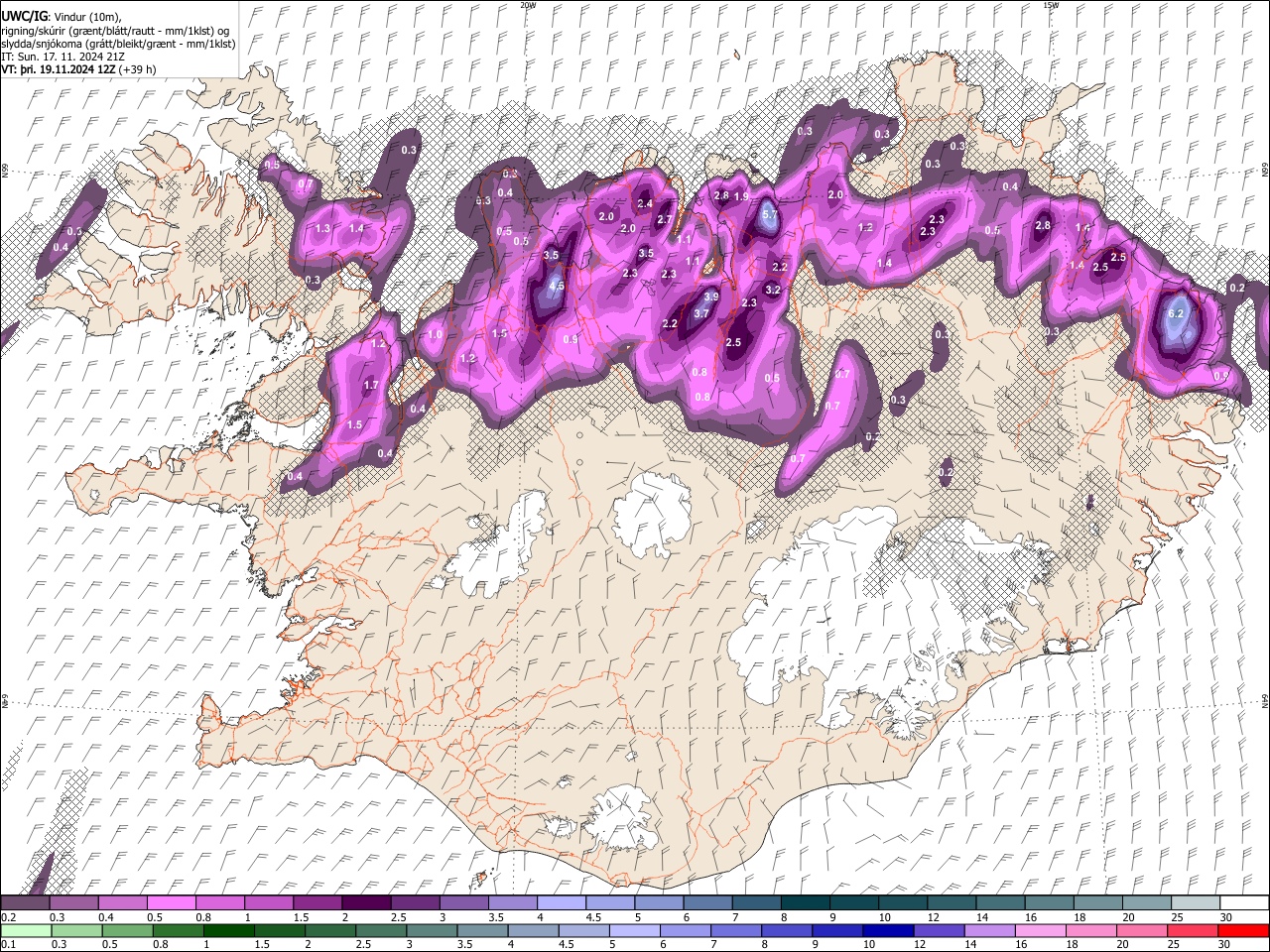Click the Hofsjökull glacier in central Iceland
This screenshot has height=952, width=1270.
(x=651, y=514)
